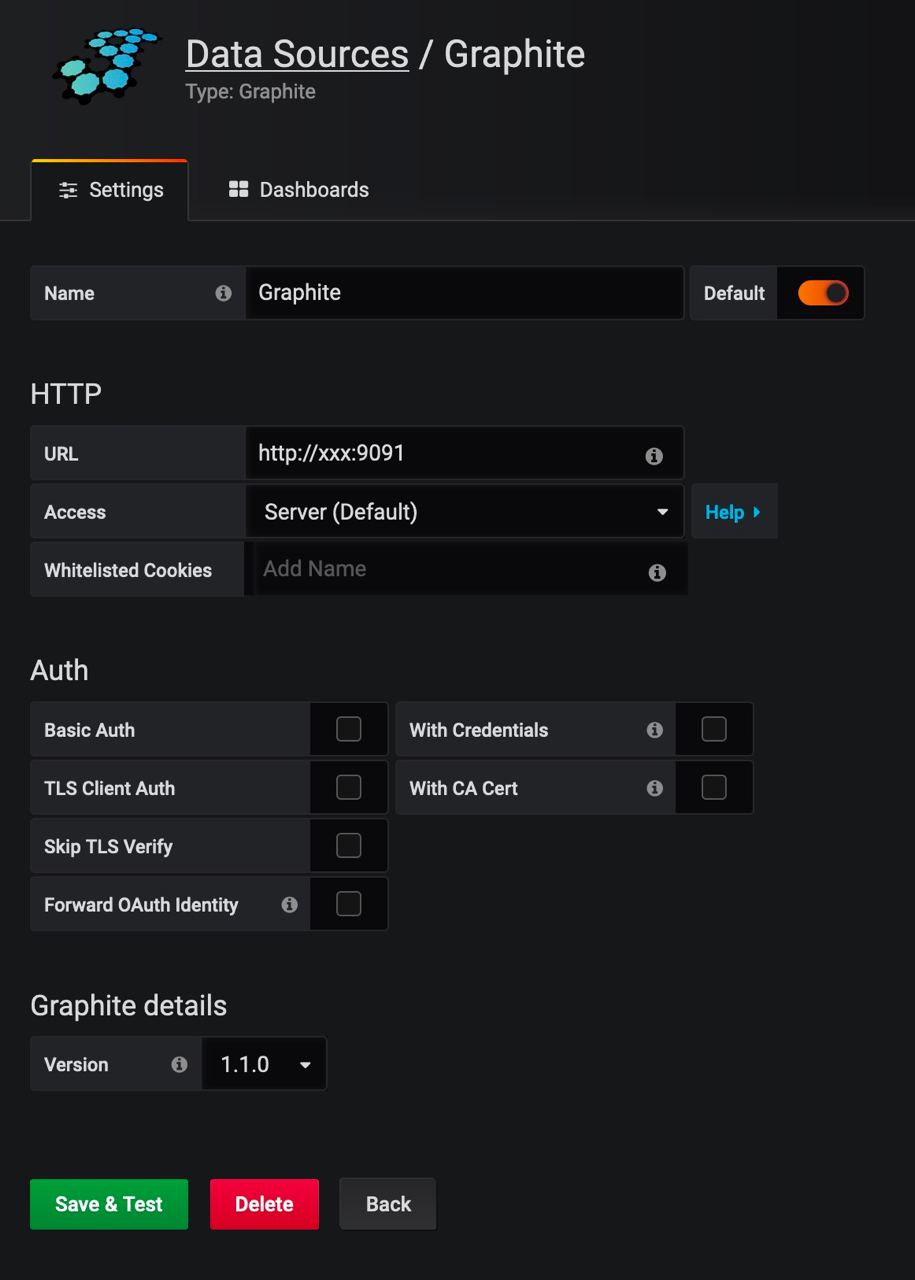Image resolution: width=915 pixels, height=1280 pixels.
Task: Click info icon in Whitelisted Cookies field
Action: click(657, 573)
